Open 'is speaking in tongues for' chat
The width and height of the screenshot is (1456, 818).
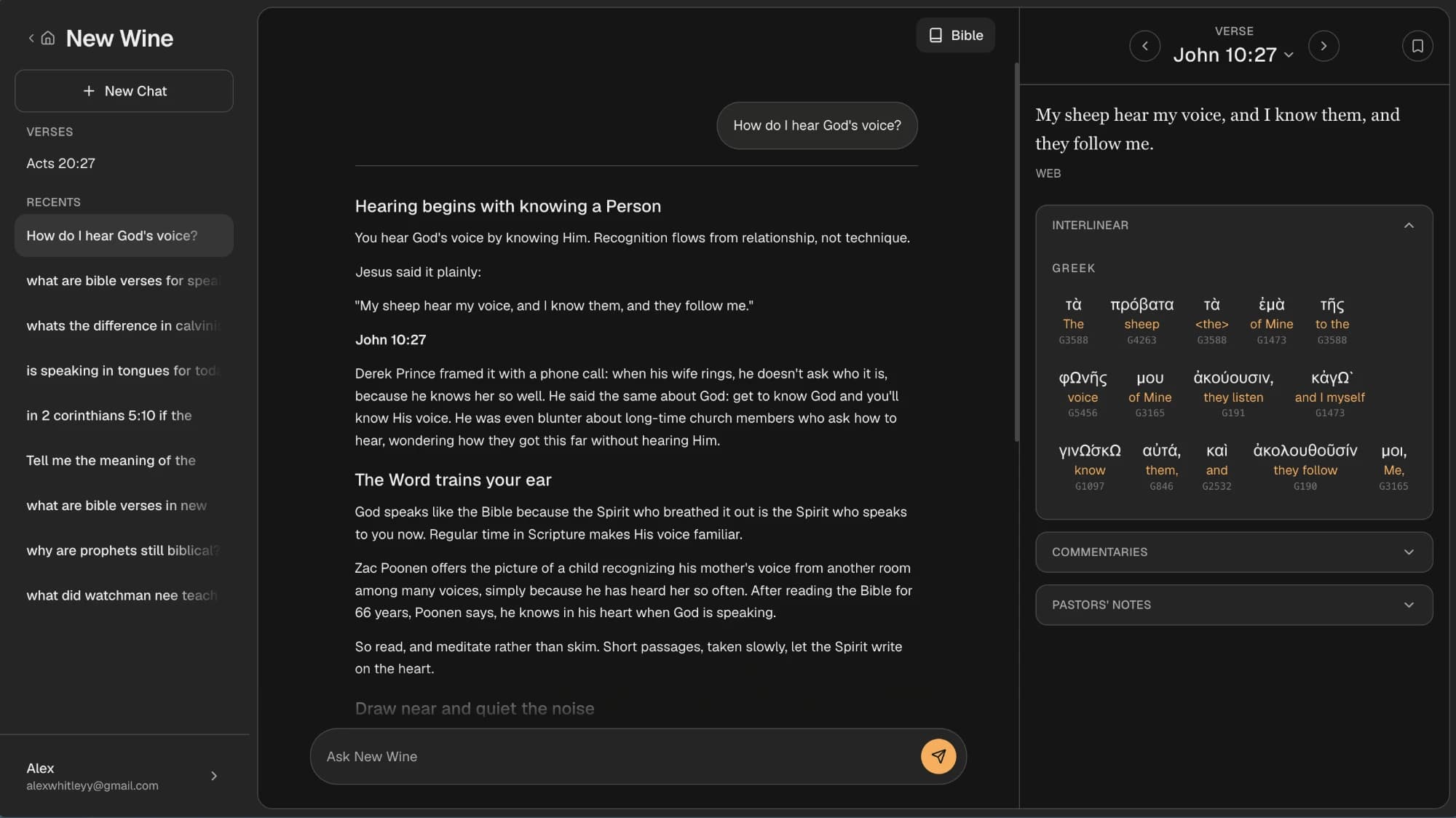pyautogui.click(x=124, y=370)
